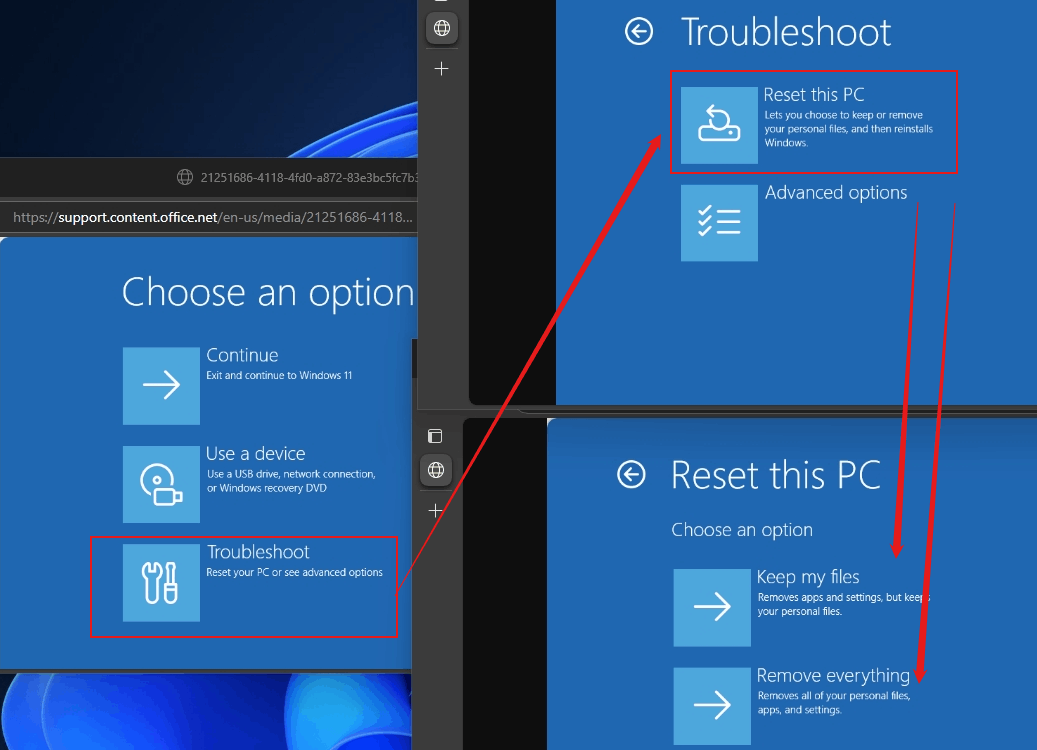The width and height of the screenshot is (1037, 750).
Task: Open tab actions menu icon above the lower globe
Action: coord(435,436)
